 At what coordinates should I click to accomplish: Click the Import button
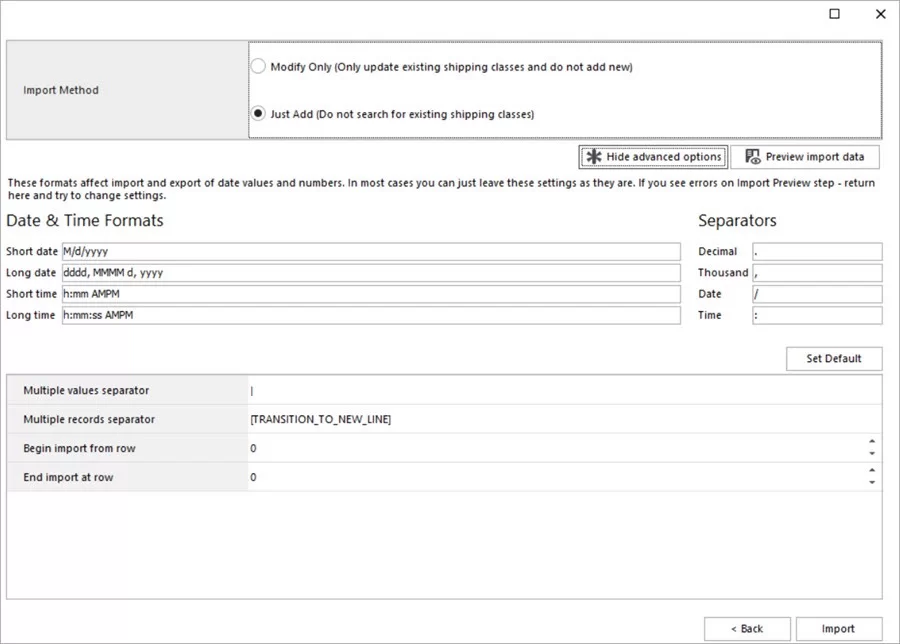coord(839,628)
